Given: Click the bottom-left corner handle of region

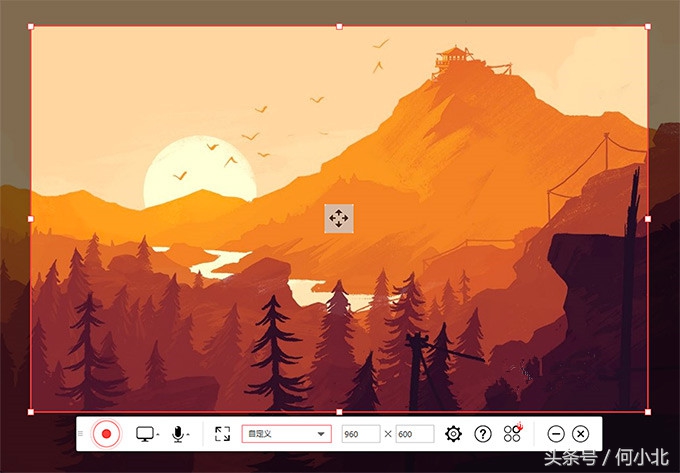Looking at the screenshot, I should click(x=31, y=412).
